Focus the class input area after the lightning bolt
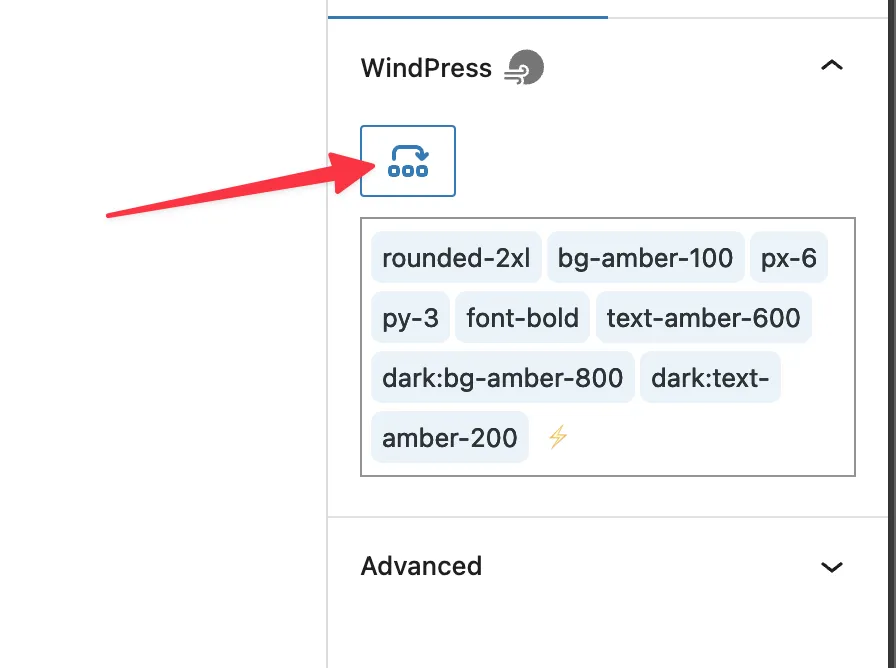This screenshot has height=668, width=896. click(700, 437)
